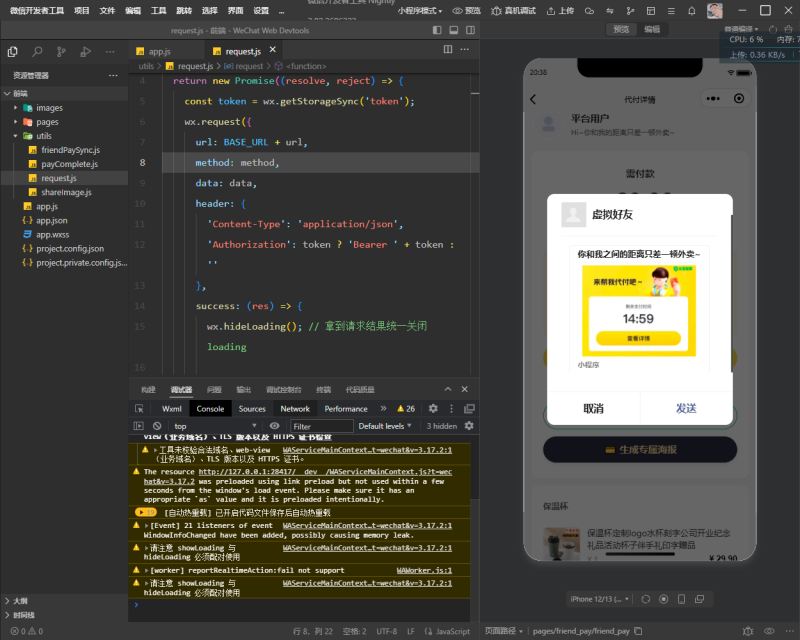This screenshot has height=640, width=800.
Task: Open the app.js editor tab
Action: tap(160, 52)
